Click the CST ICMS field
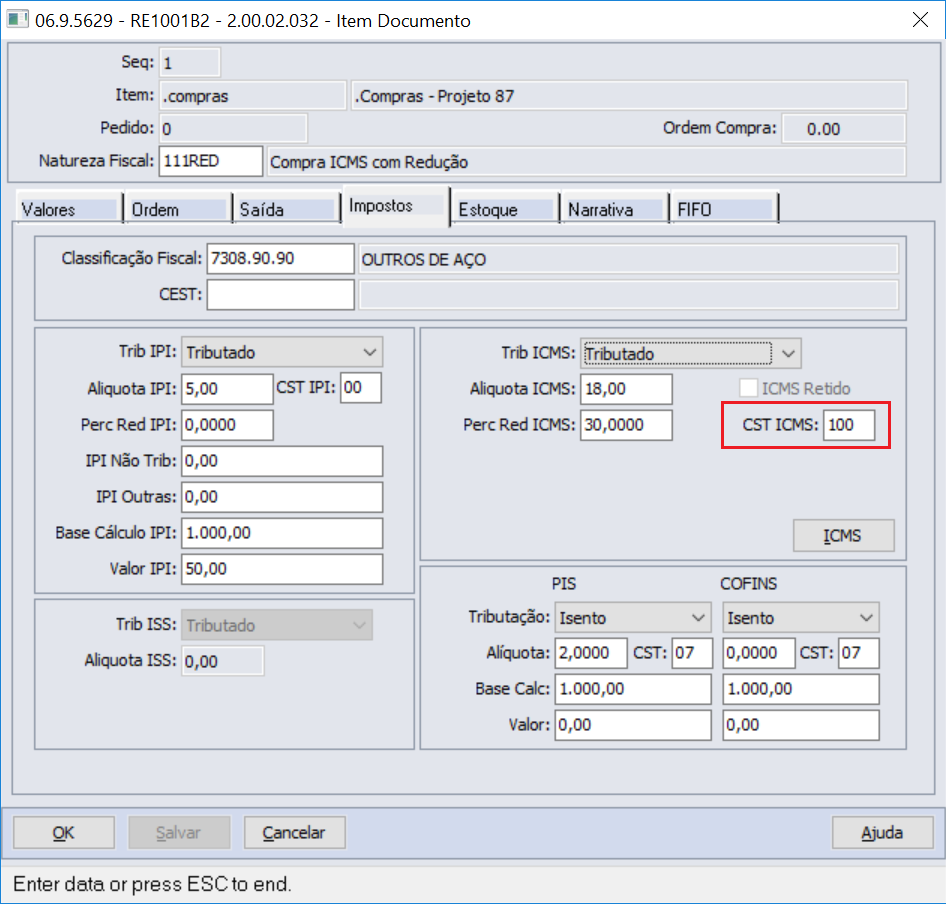The width and height of the screenshot is (946, 904). [x=849, y=425]
